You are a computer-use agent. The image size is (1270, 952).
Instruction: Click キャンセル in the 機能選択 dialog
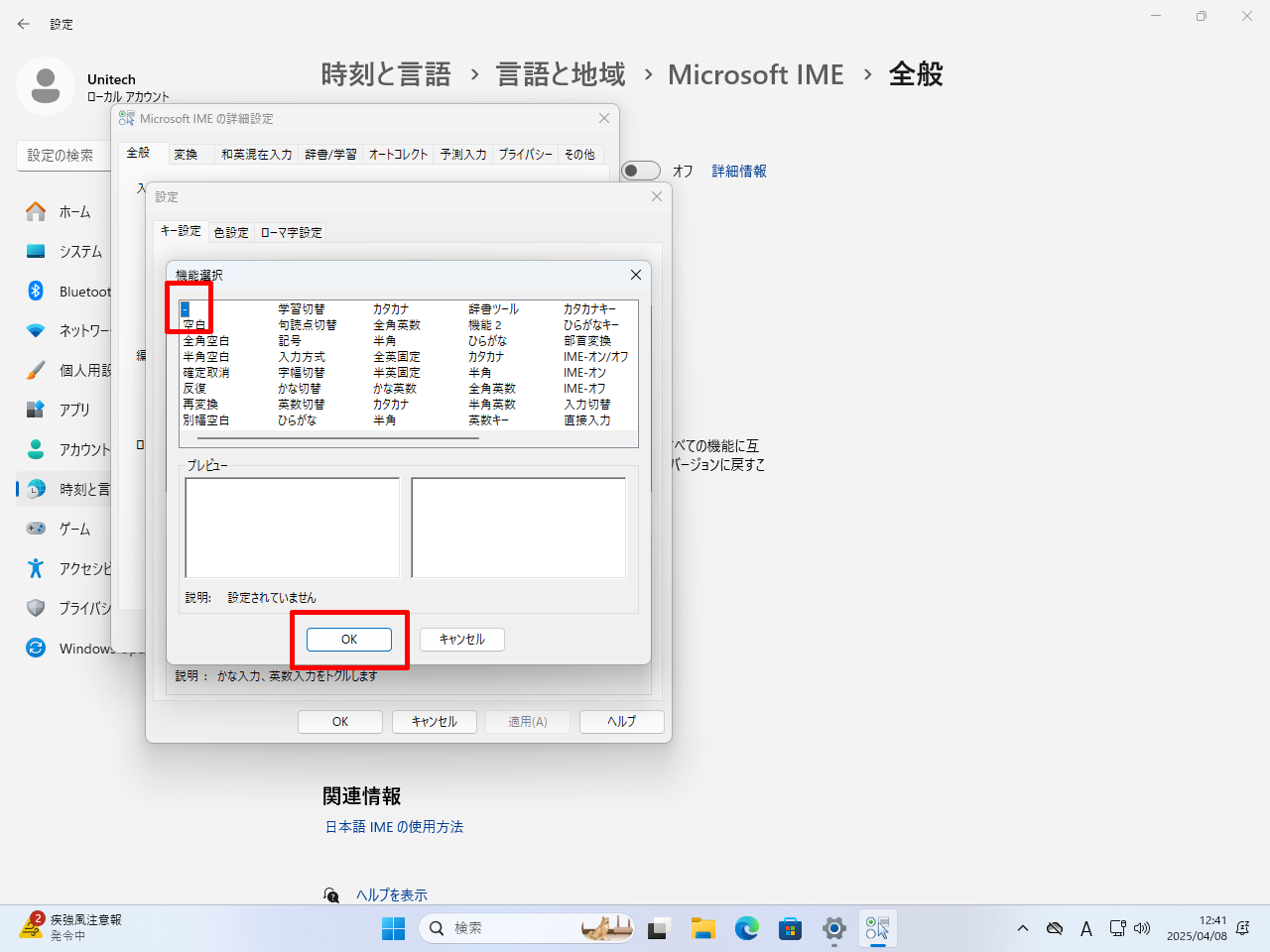click(462, 640)
